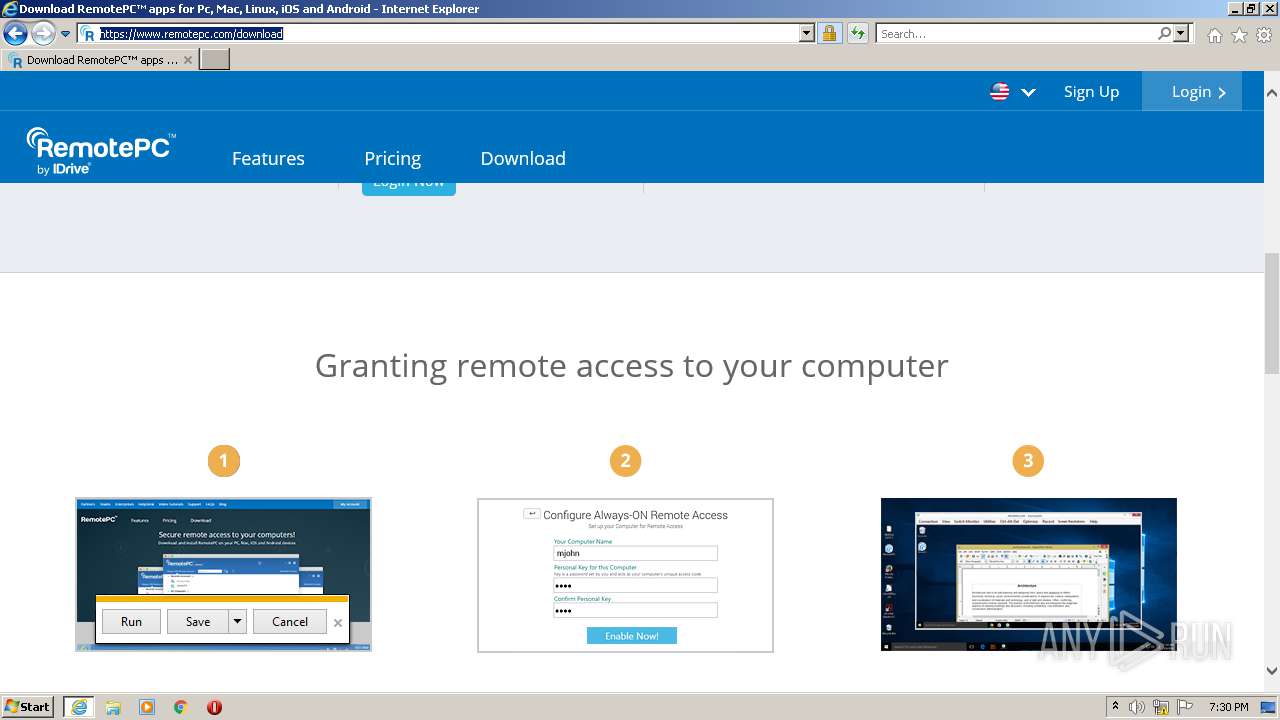
Task: Expand the language chevron dropdown
Action: [x=1028, y=92]
